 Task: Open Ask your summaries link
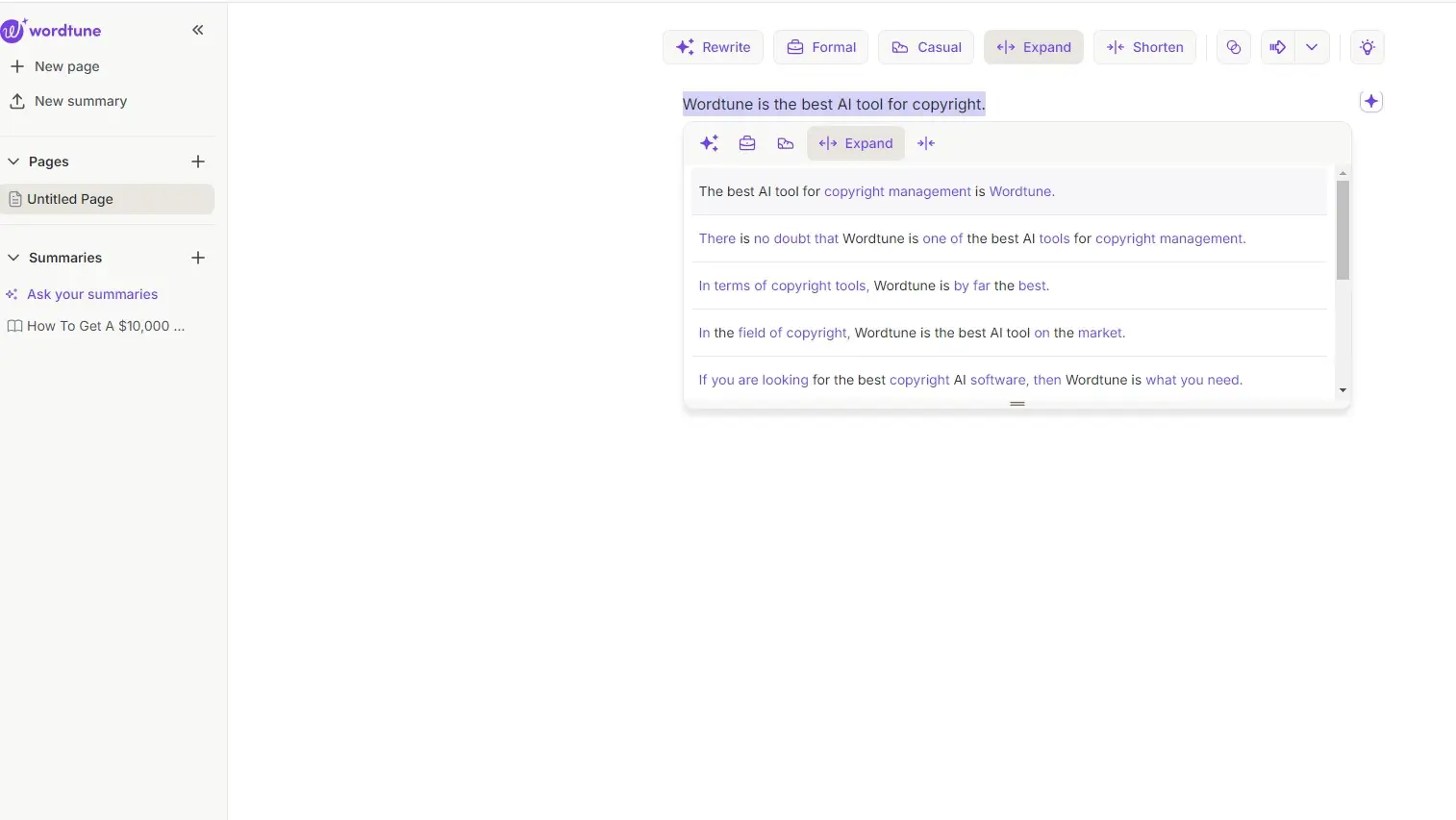tap(92, 294)
